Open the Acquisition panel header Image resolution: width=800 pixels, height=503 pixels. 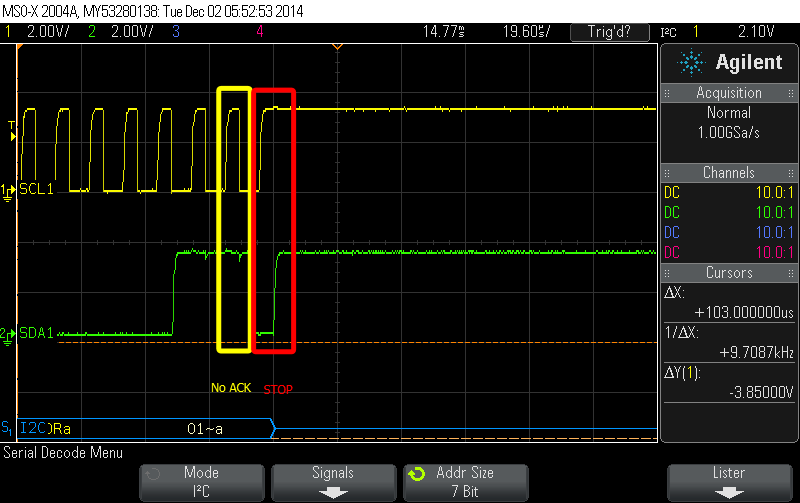[729, 93]
